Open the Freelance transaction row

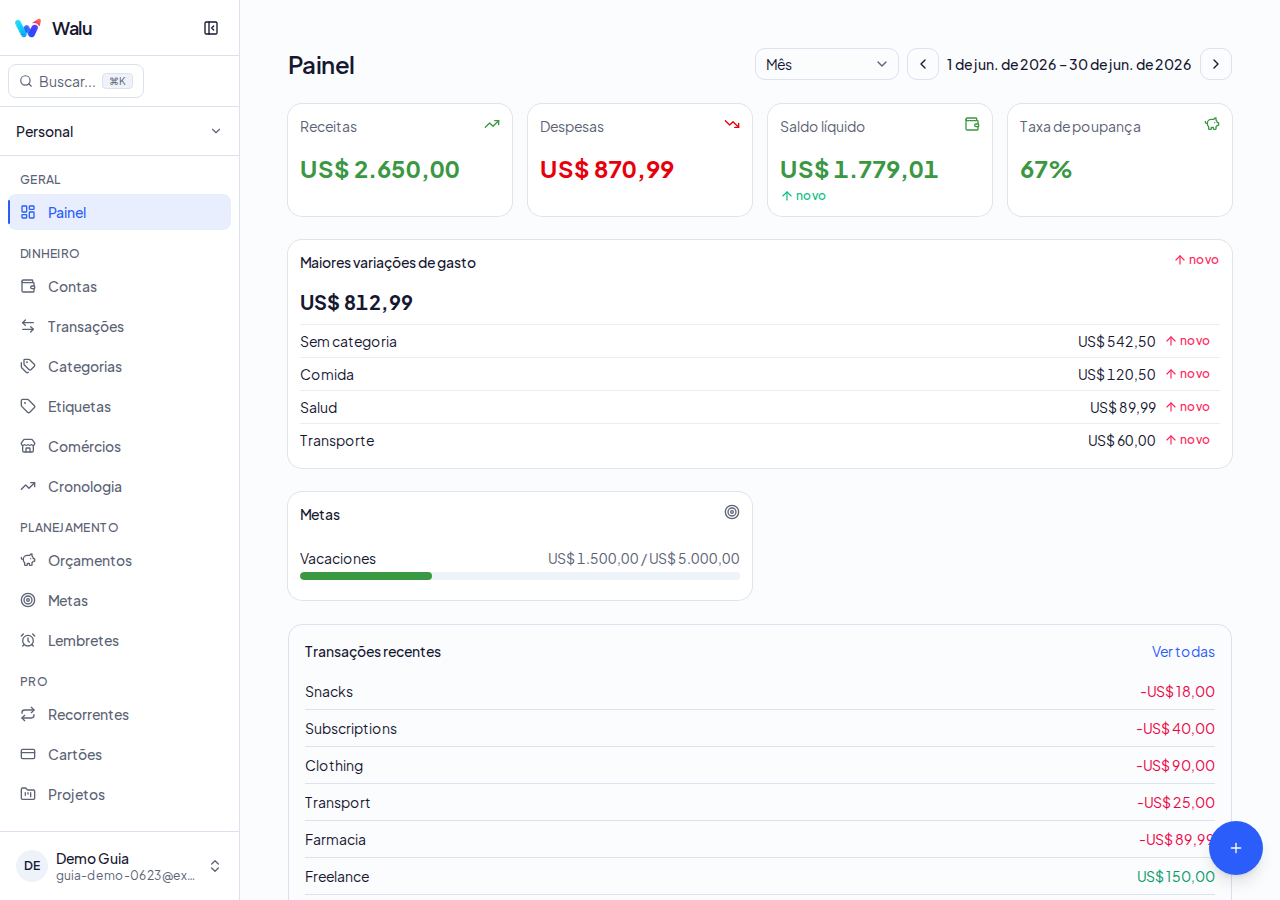point(760,876)
